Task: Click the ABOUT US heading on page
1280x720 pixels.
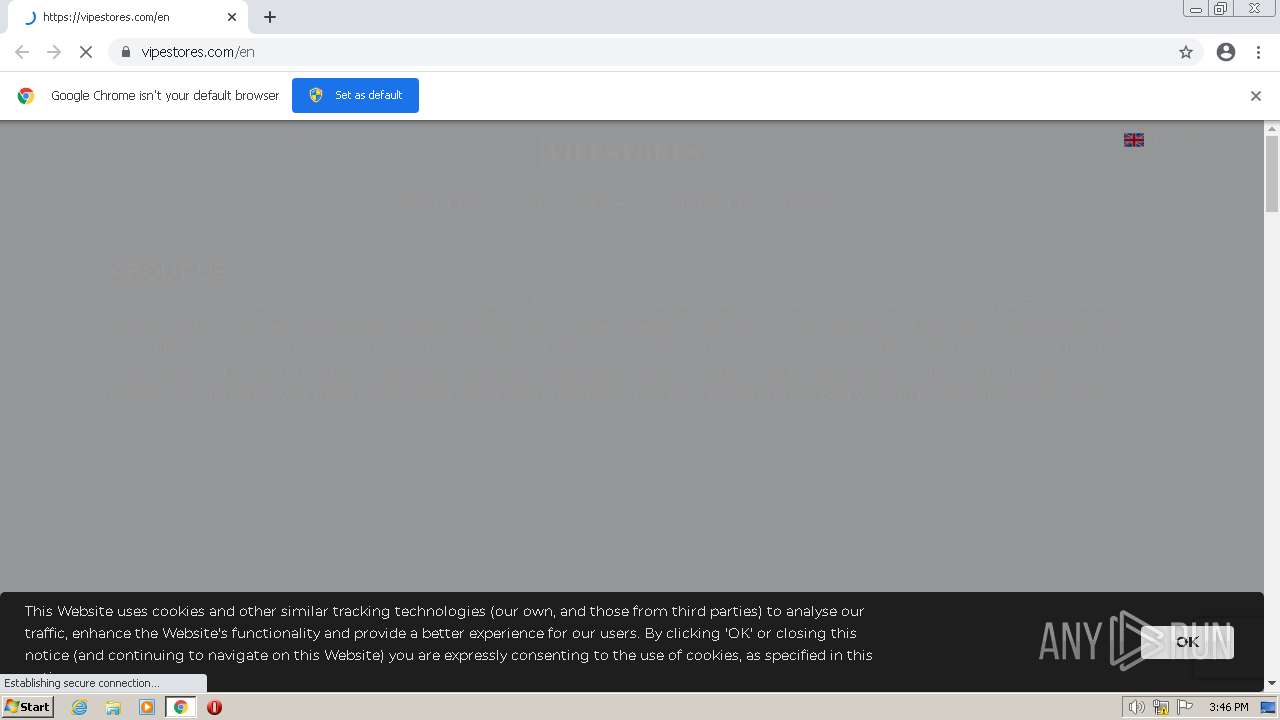Action: click(167, 271)
